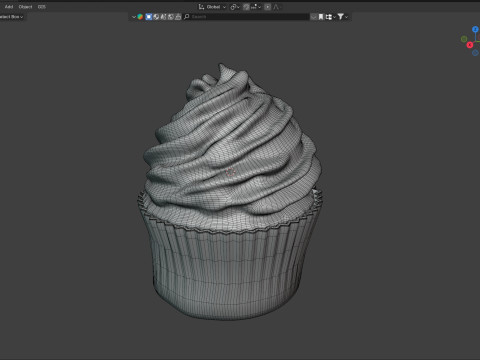Click the third display mode icon in the row
Image resolution: width=480 pixels, height=360 pixels.
coord(163,17)
